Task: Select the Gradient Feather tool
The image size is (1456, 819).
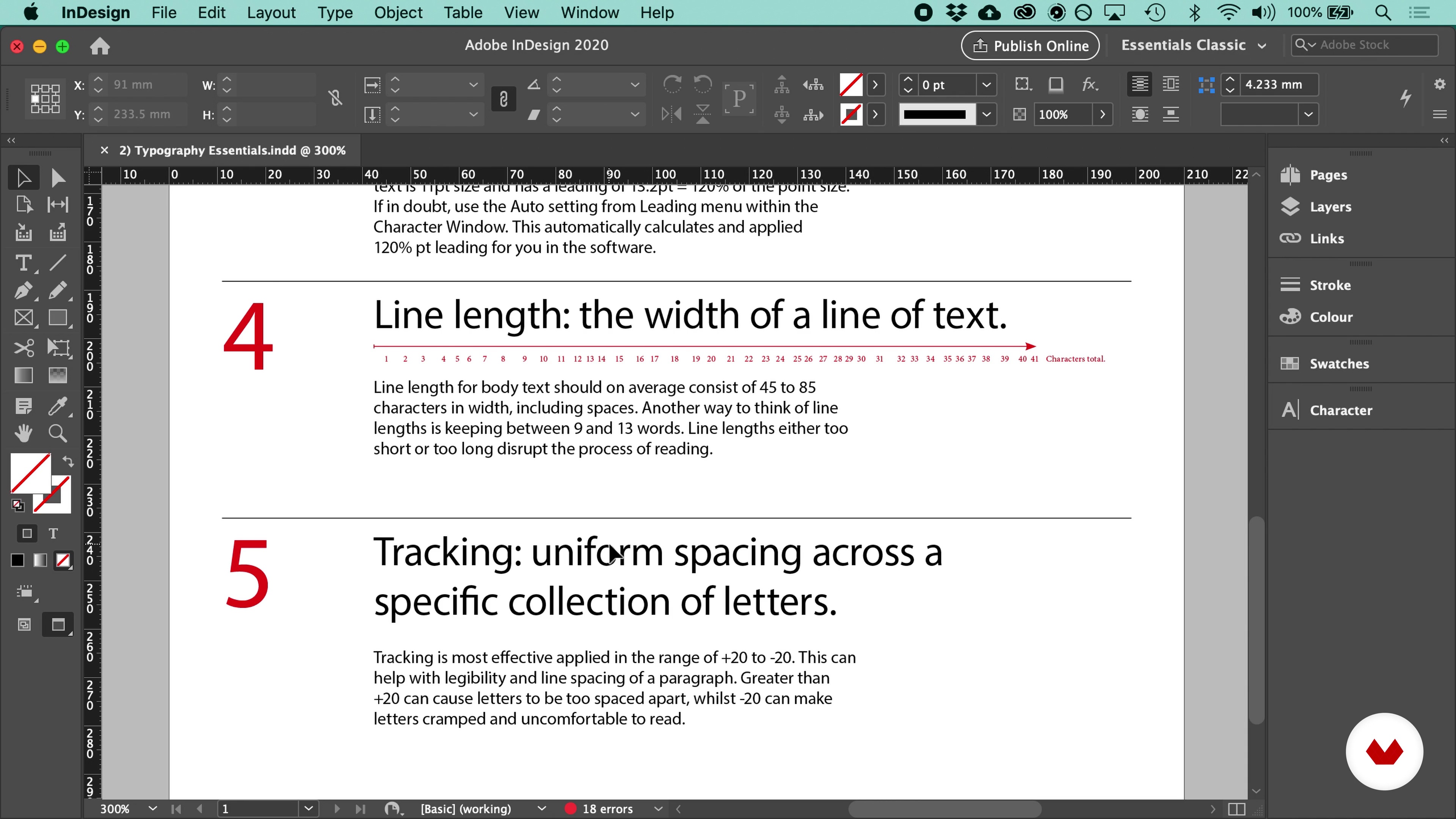Action: [58, 375]
